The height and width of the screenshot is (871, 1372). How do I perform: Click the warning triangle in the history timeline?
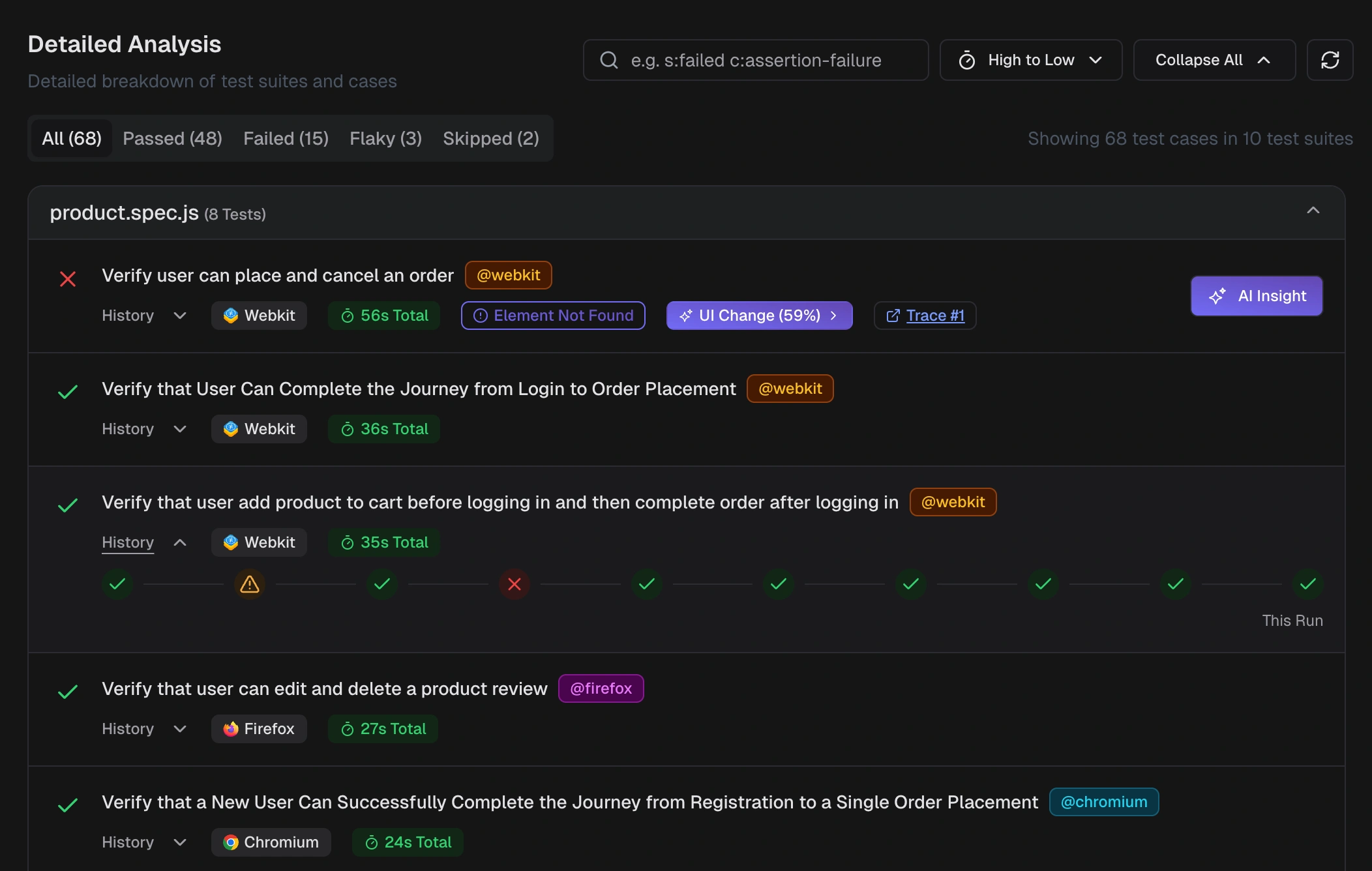coord(249,585)
